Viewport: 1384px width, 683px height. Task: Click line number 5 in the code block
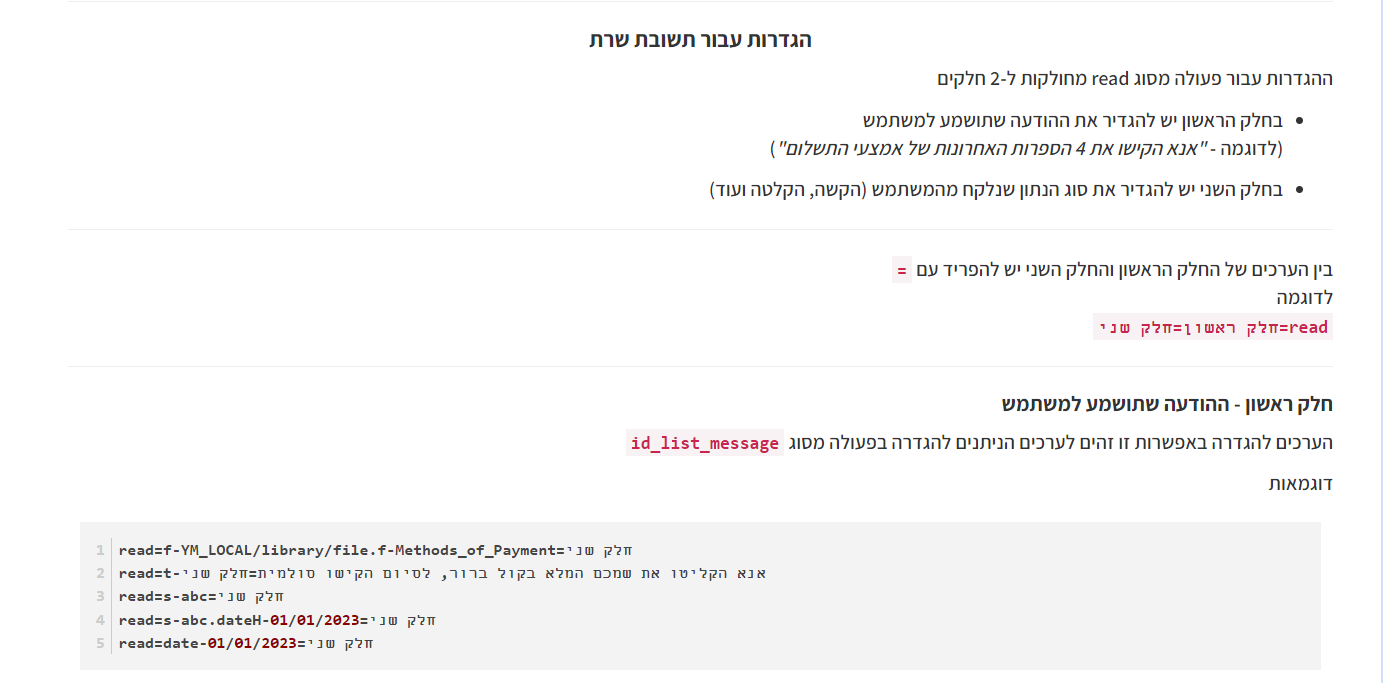click(100, 643)
